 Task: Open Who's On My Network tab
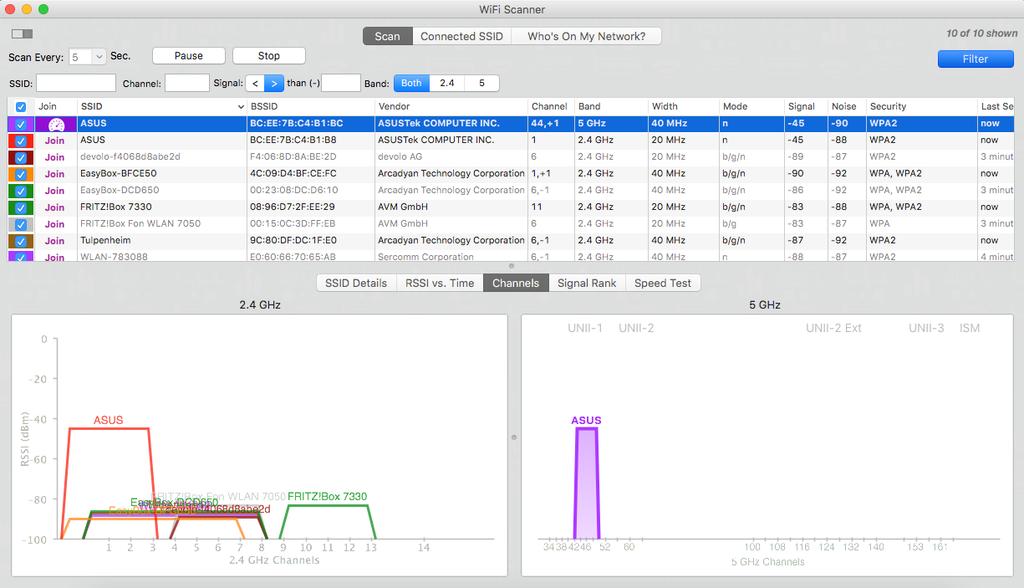click(586, 37)
